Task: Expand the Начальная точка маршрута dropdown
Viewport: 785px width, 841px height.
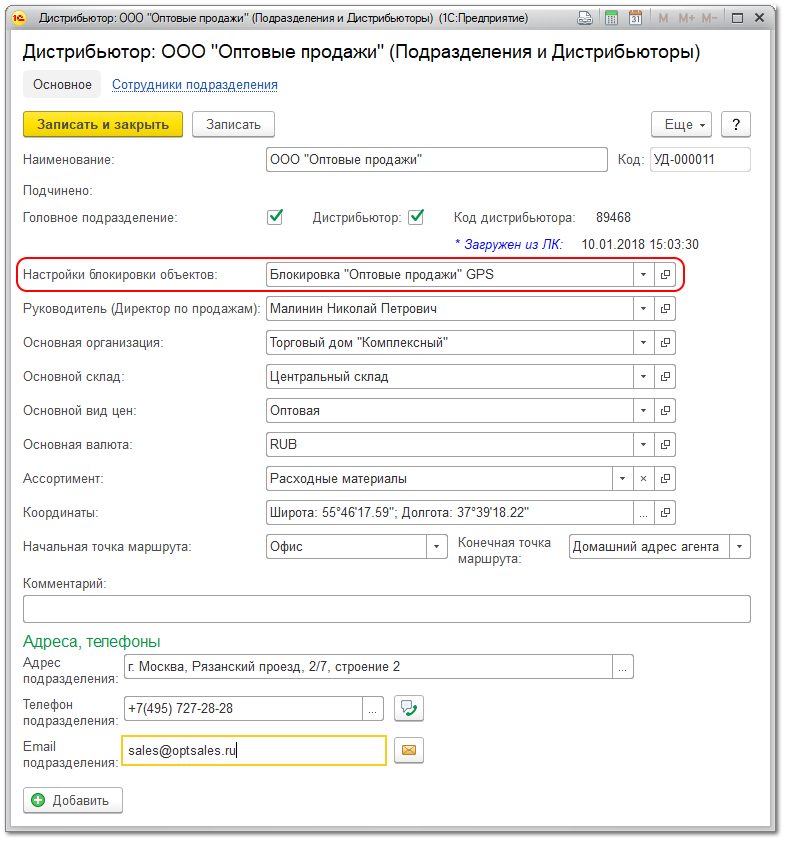Action: tap(437, 547)
